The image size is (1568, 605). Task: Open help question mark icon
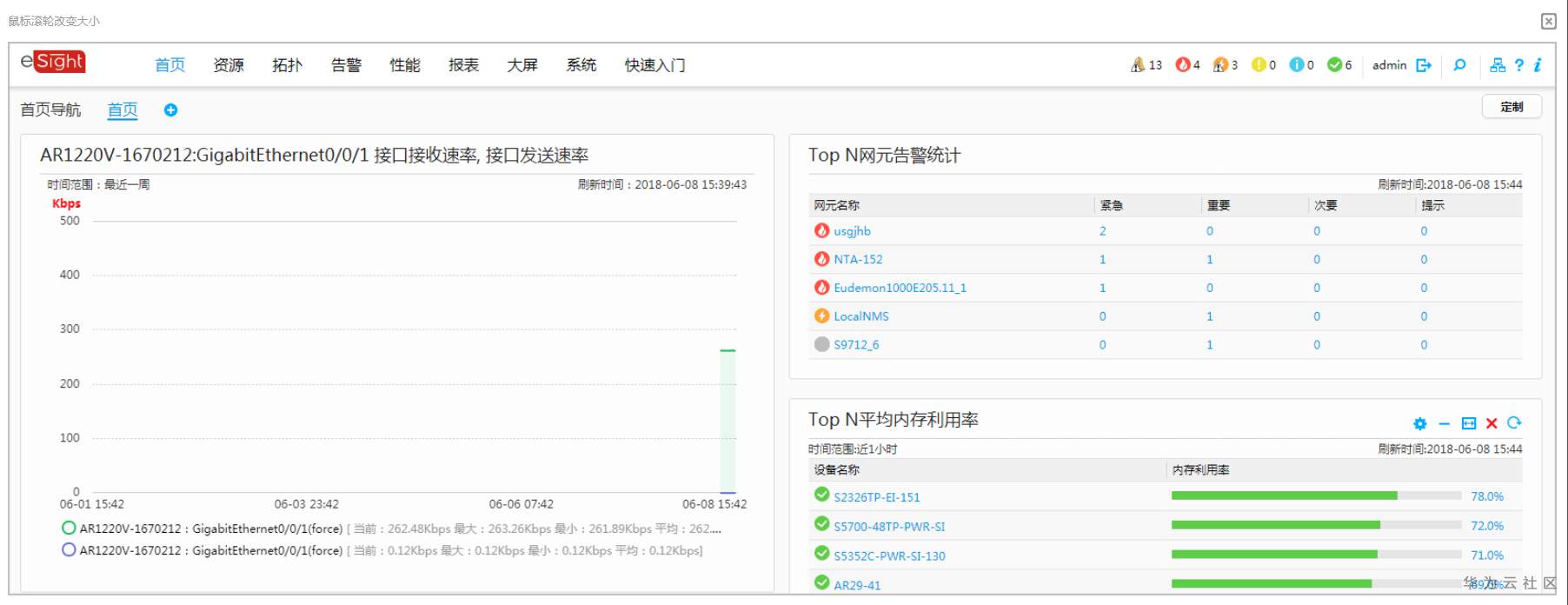click(1519, 65)
